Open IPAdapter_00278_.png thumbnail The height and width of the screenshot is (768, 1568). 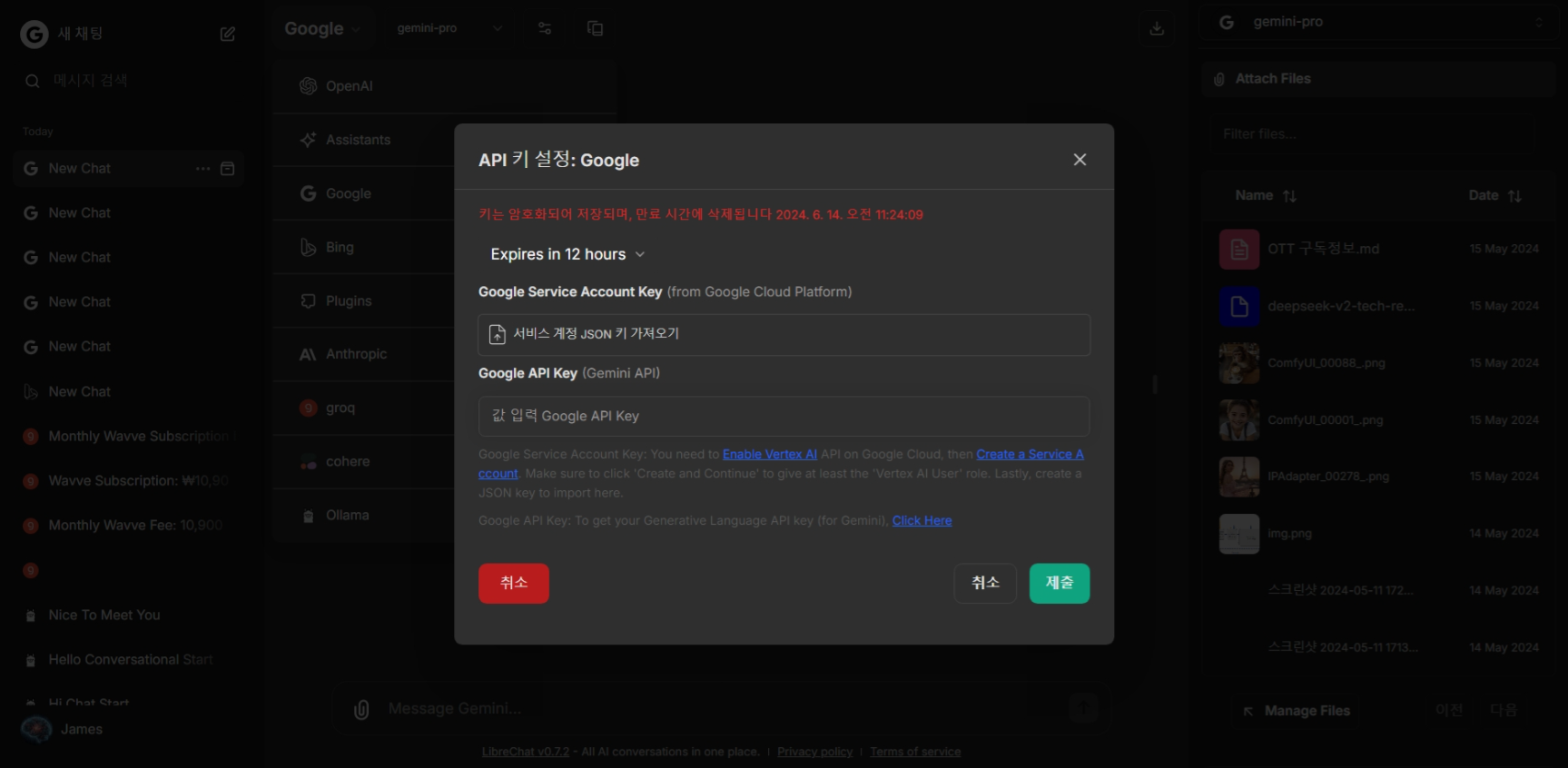(1239, 477)
